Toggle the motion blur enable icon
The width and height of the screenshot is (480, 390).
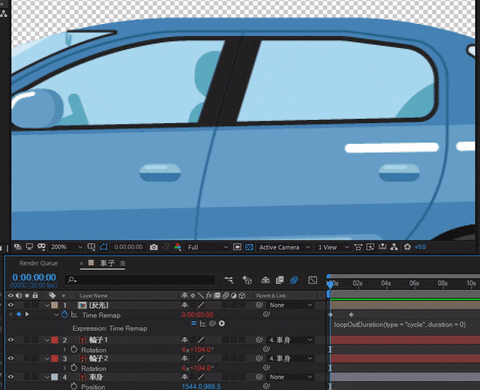click(x=294, y=280)
